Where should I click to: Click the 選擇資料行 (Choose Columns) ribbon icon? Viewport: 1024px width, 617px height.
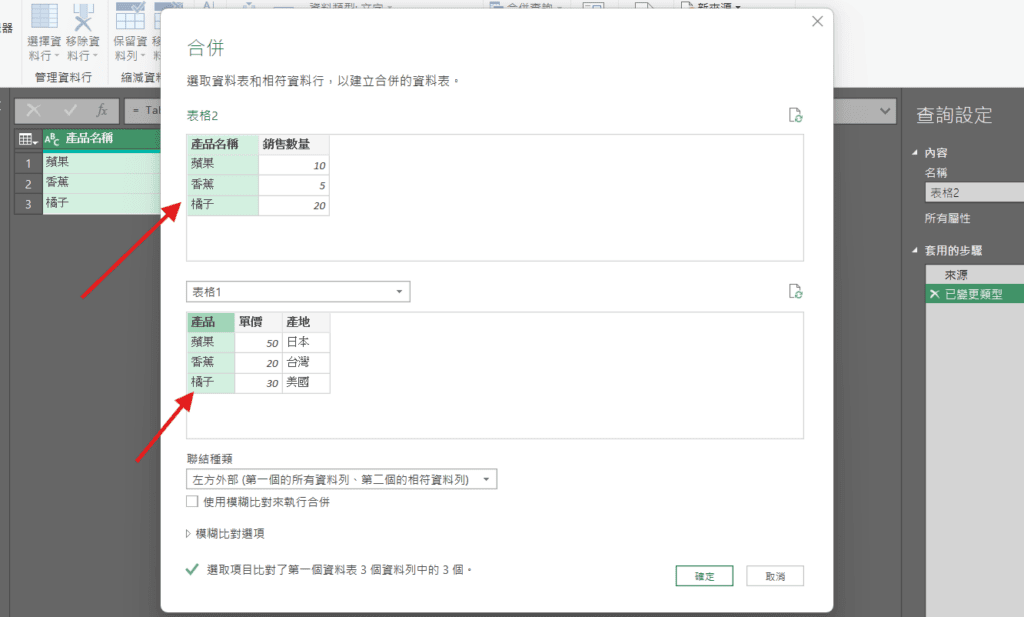(x=45, y=18)
